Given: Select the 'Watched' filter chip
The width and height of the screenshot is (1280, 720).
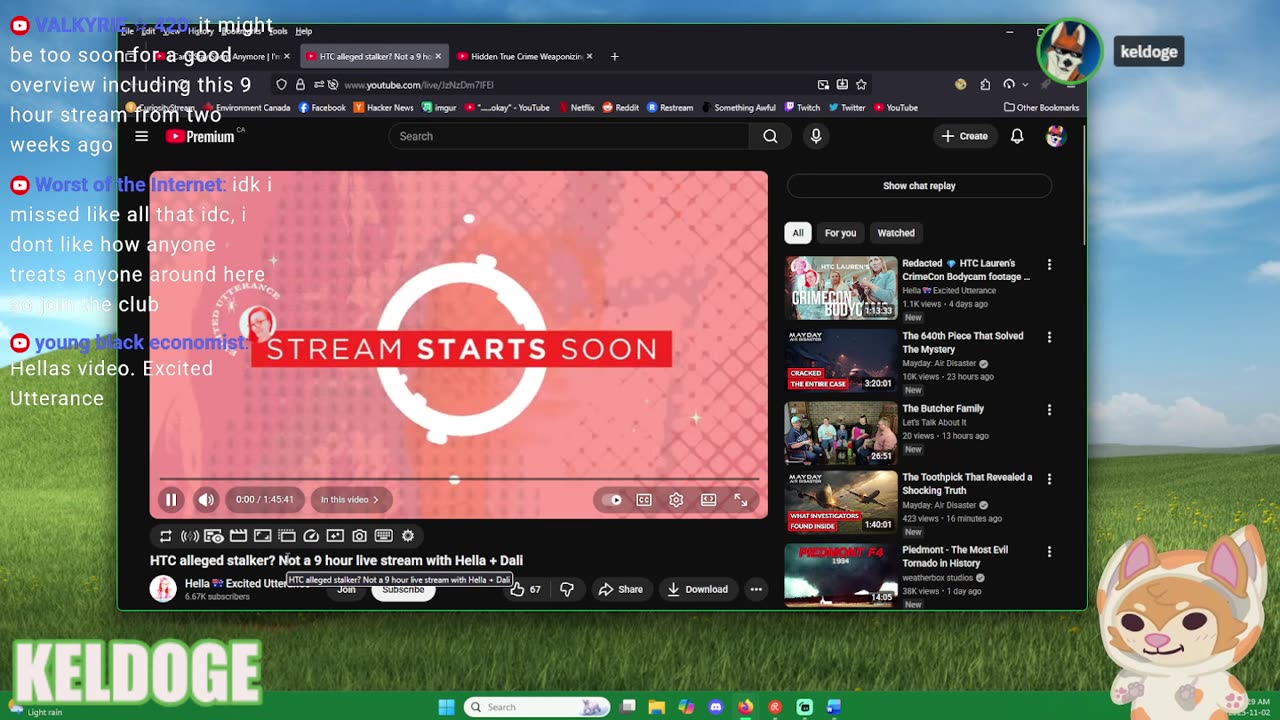Looking at the screenshot, I should (896, 233).
